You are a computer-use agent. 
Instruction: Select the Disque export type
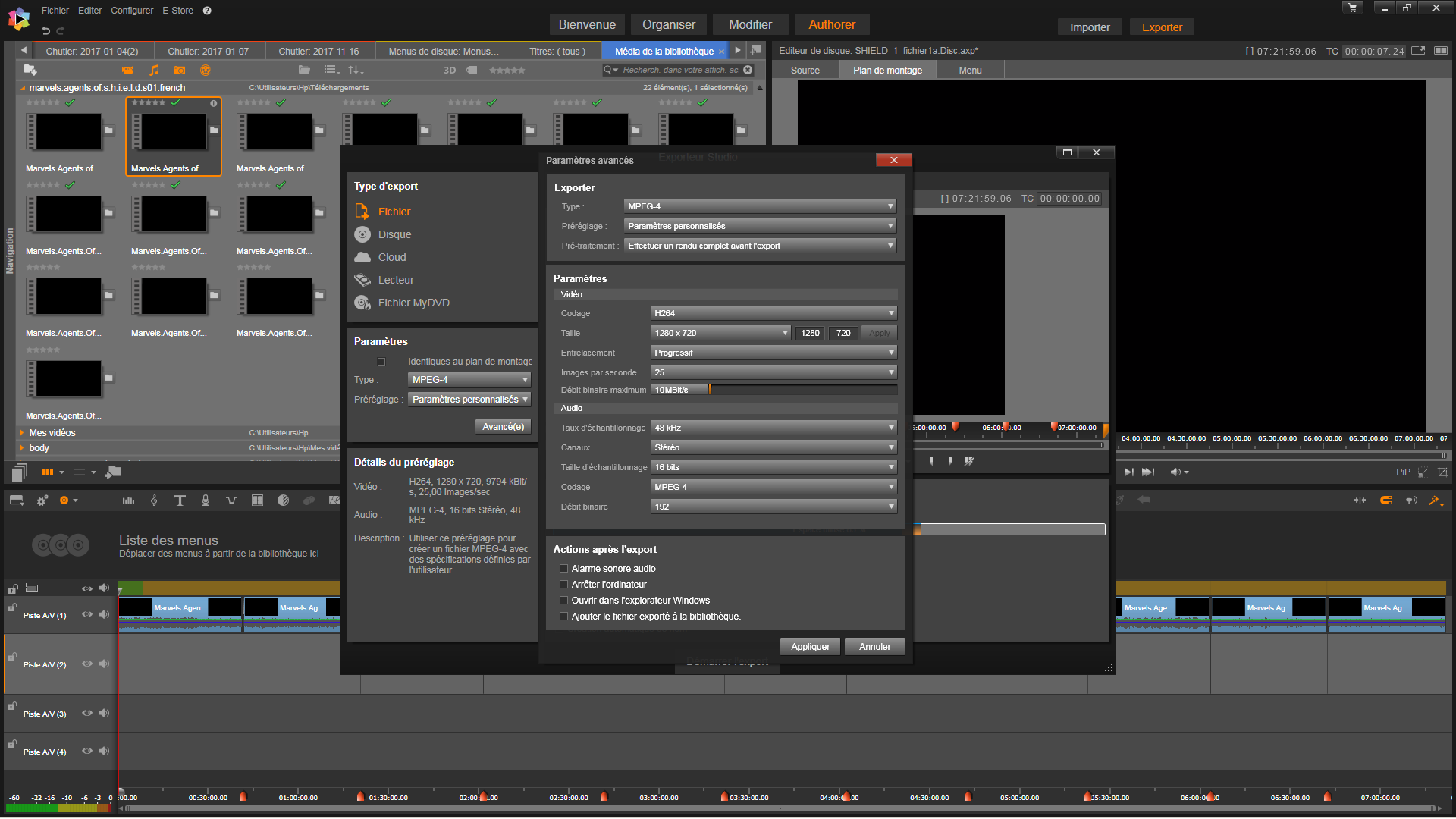click(394, 234)
